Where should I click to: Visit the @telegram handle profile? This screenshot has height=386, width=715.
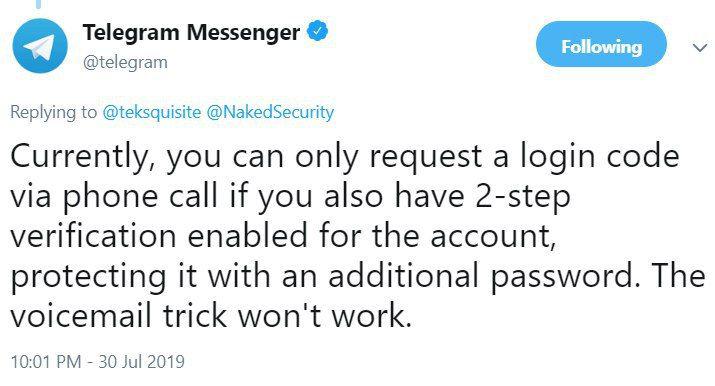pos(125,62)
